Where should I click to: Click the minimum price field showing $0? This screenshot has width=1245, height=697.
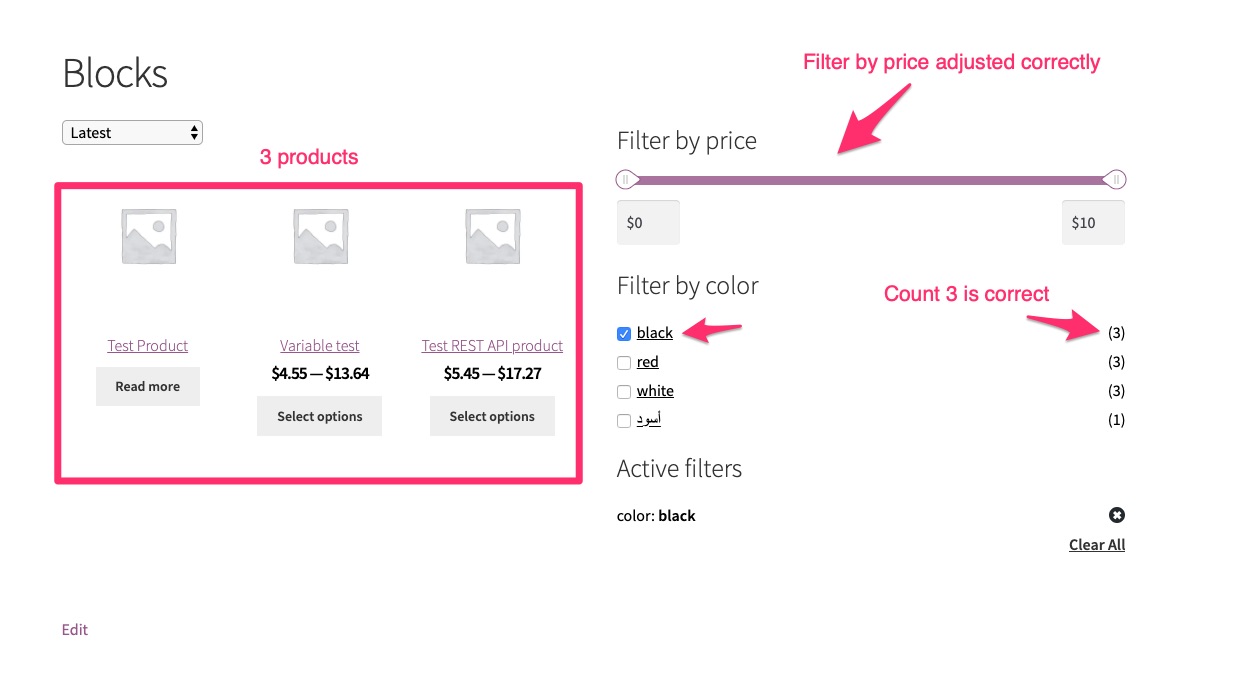pyautogui.click(x=647, y=222)
